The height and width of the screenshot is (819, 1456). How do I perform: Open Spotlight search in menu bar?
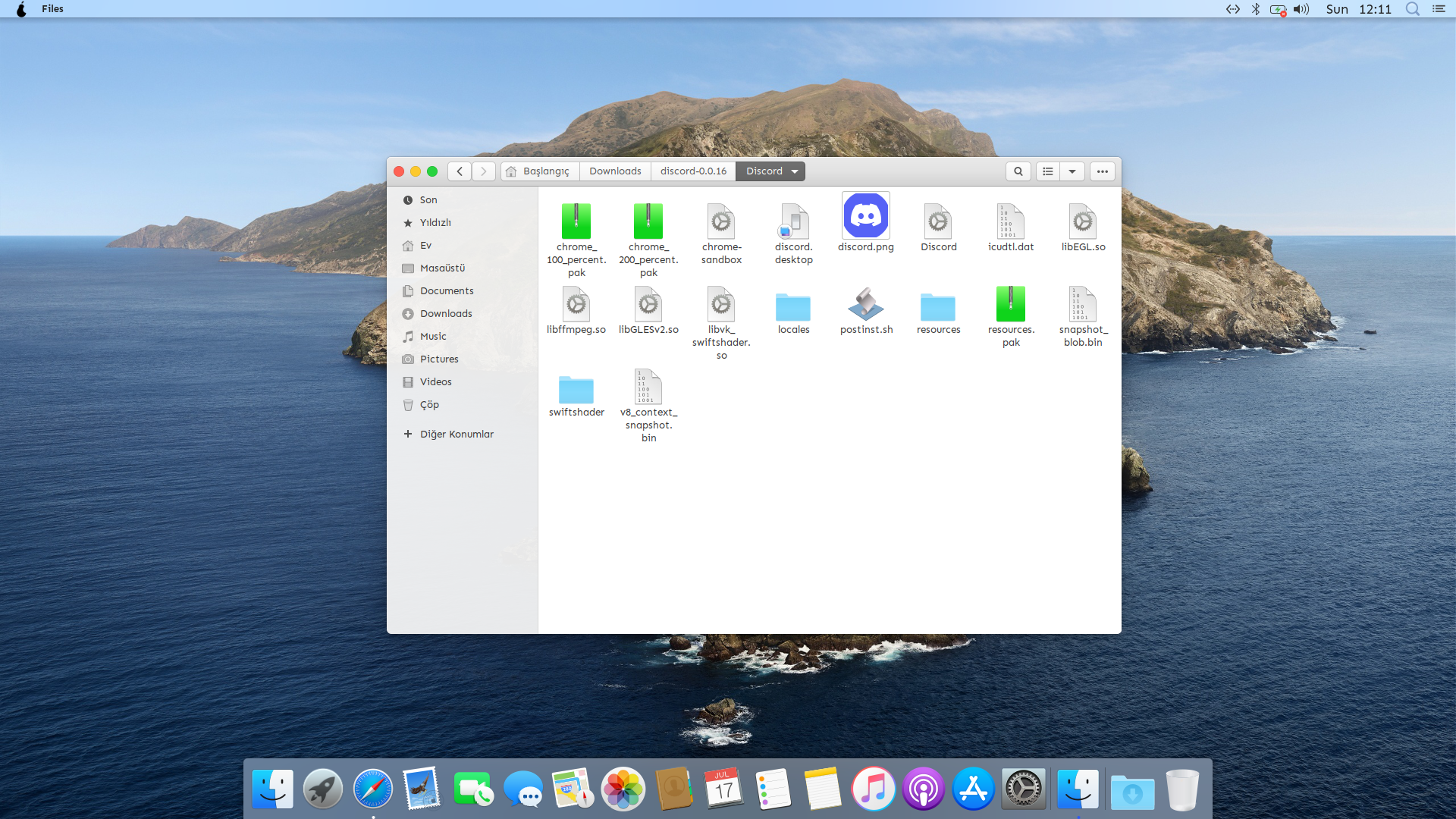point(1412,9)
